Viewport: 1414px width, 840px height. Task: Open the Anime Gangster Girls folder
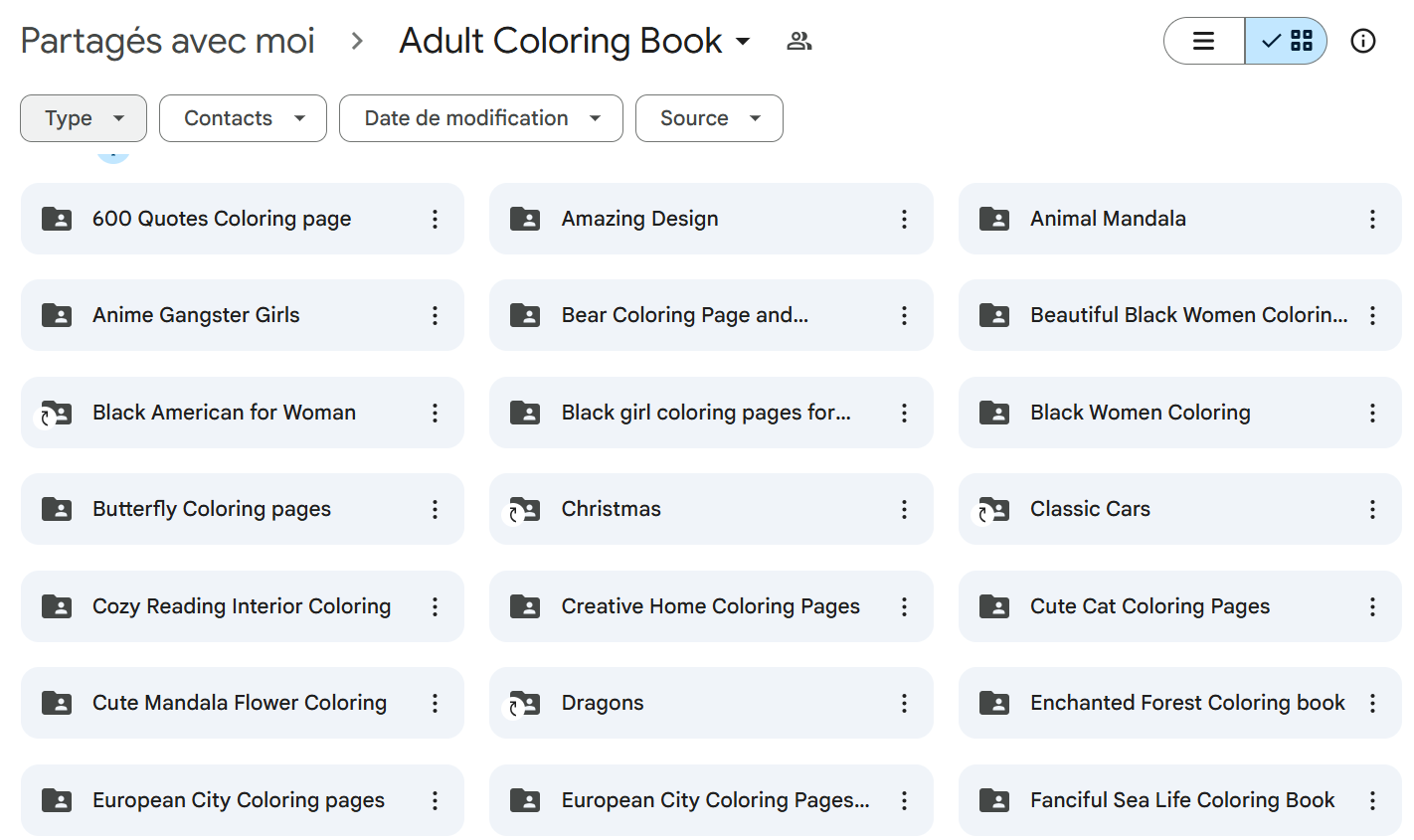click(196, 315)
